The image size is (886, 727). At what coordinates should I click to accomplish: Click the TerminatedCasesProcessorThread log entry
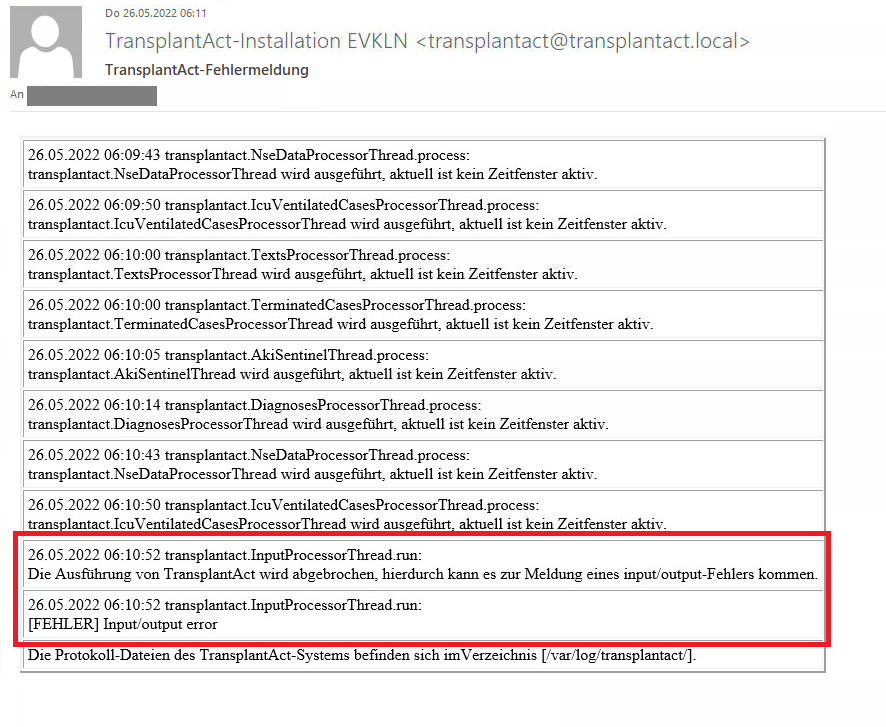pos(340,315)
